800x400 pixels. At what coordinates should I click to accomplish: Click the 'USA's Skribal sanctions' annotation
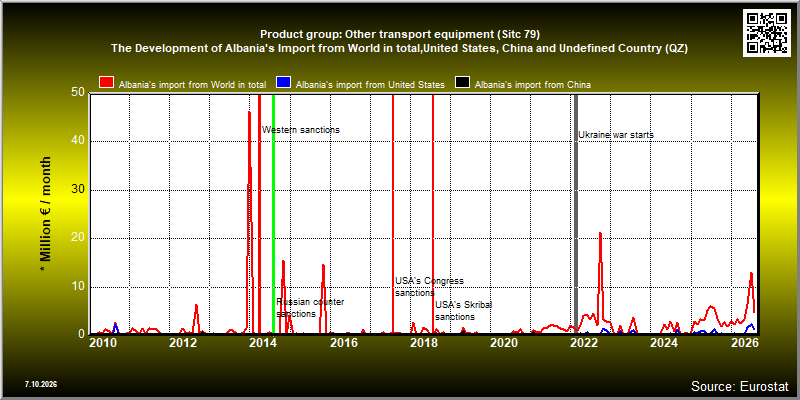coord(463,311)
